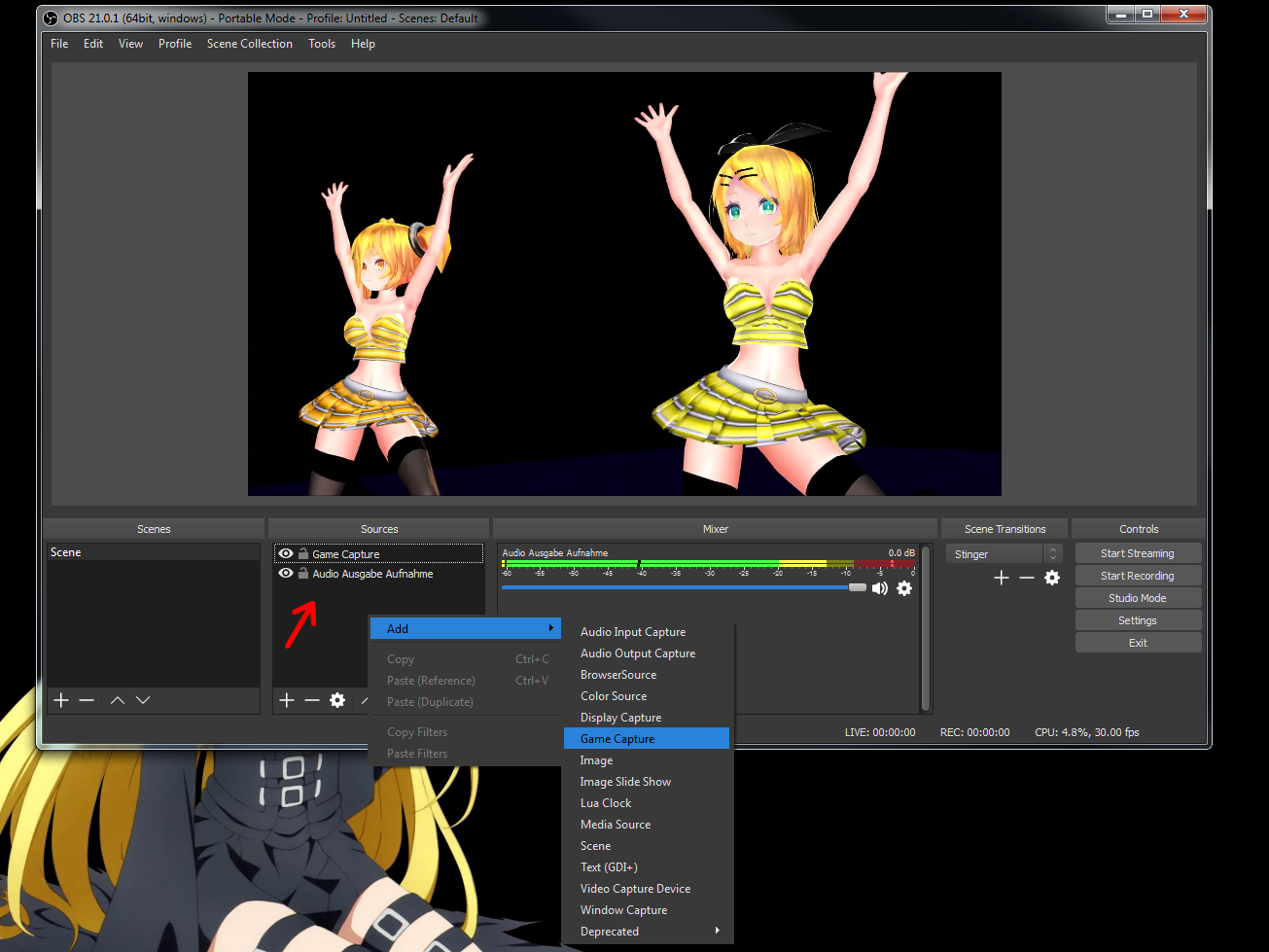Add a source using the Sources plus icon

pos(287,700)
